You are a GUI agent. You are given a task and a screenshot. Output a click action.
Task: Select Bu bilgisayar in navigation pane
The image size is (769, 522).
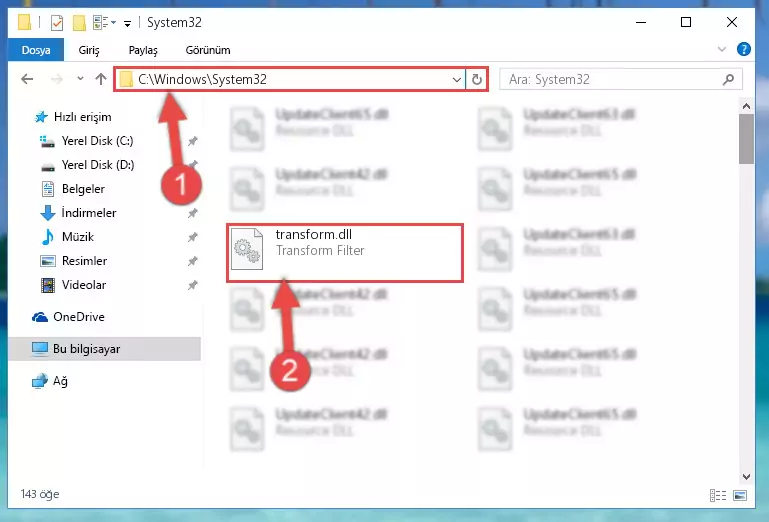(104, 349)
